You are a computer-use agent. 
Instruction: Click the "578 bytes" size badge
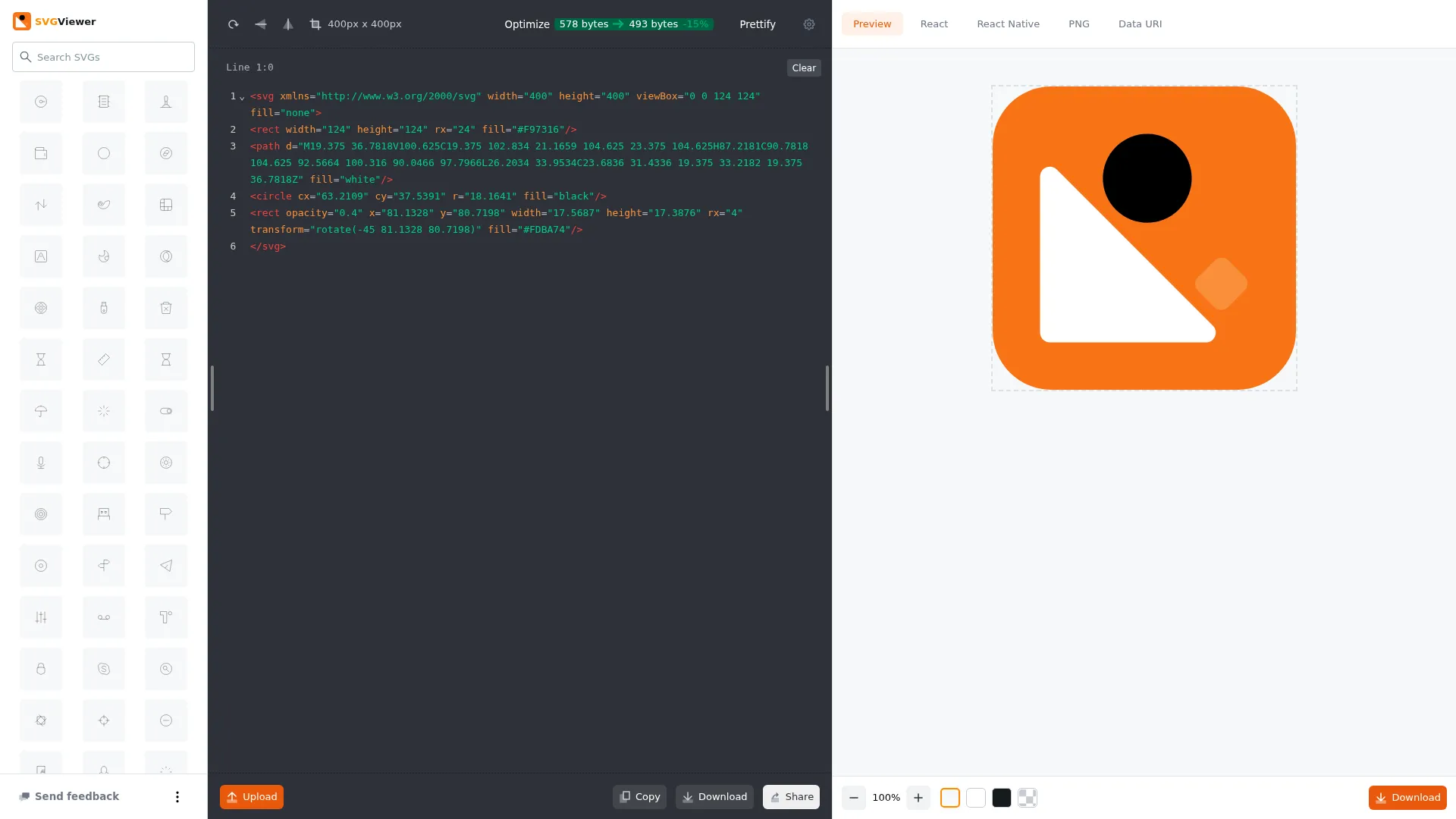click(x=583, y=24)
